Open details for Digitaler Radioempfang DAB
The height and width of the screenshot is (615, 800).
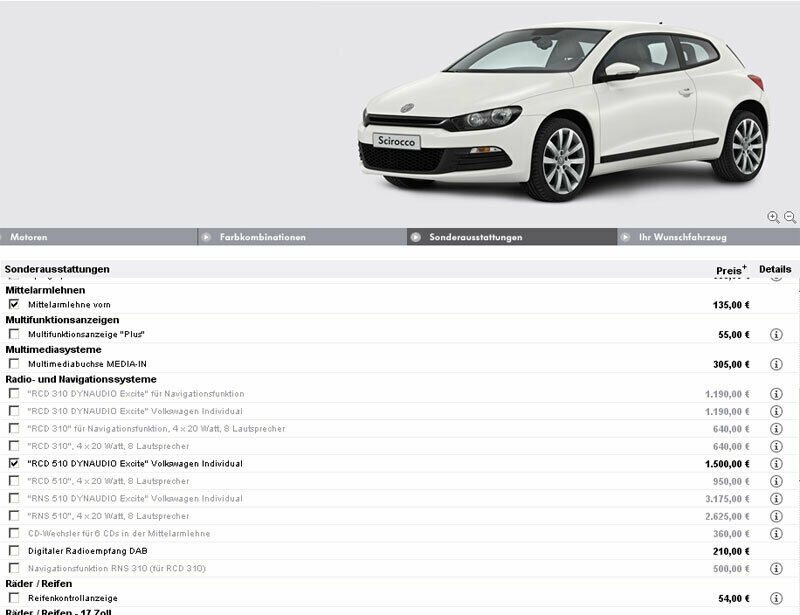coord(775,550)
